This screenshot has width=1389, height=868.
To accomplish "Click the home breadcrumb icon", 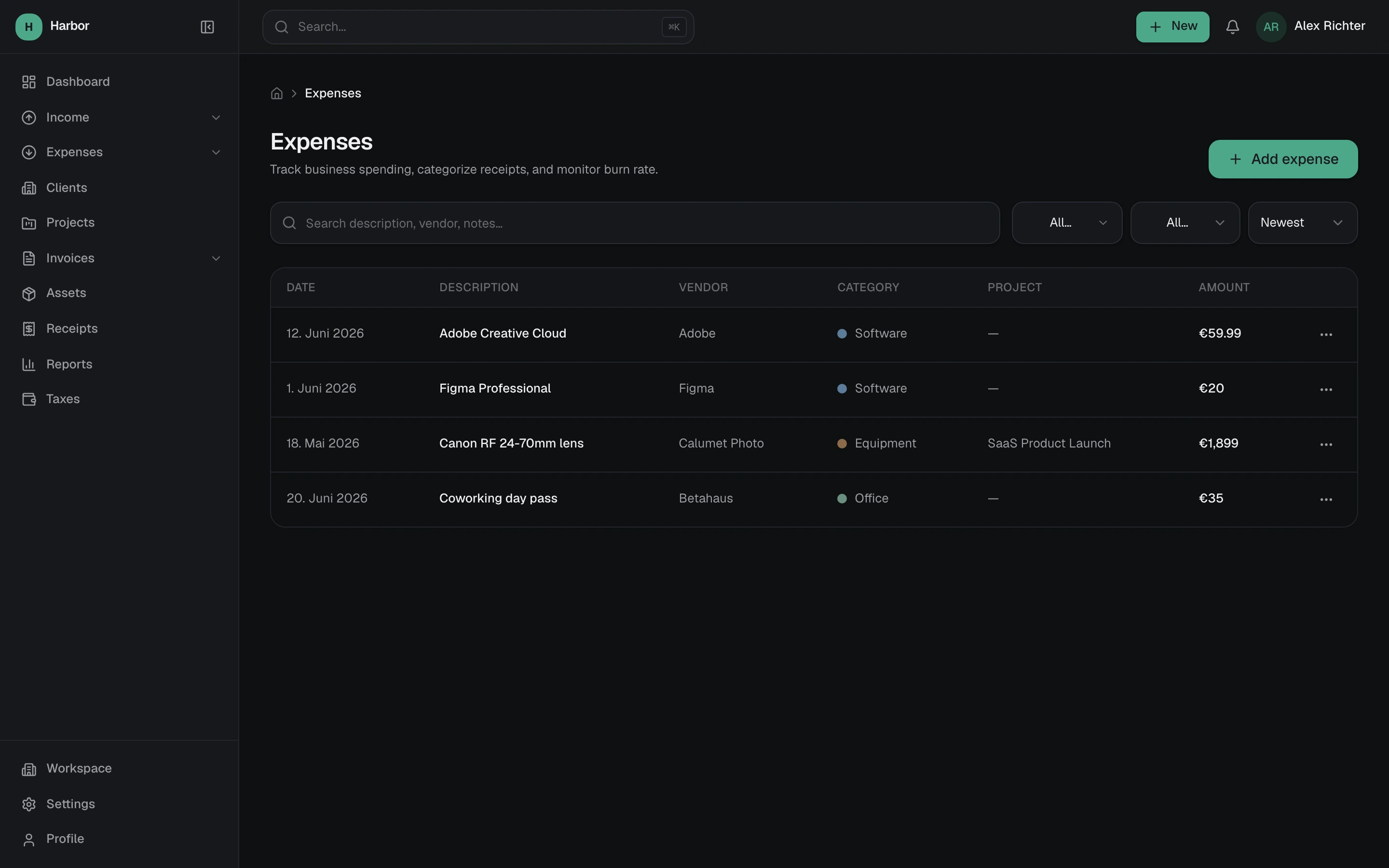I will pyautogui.click(x=277, y=94).
